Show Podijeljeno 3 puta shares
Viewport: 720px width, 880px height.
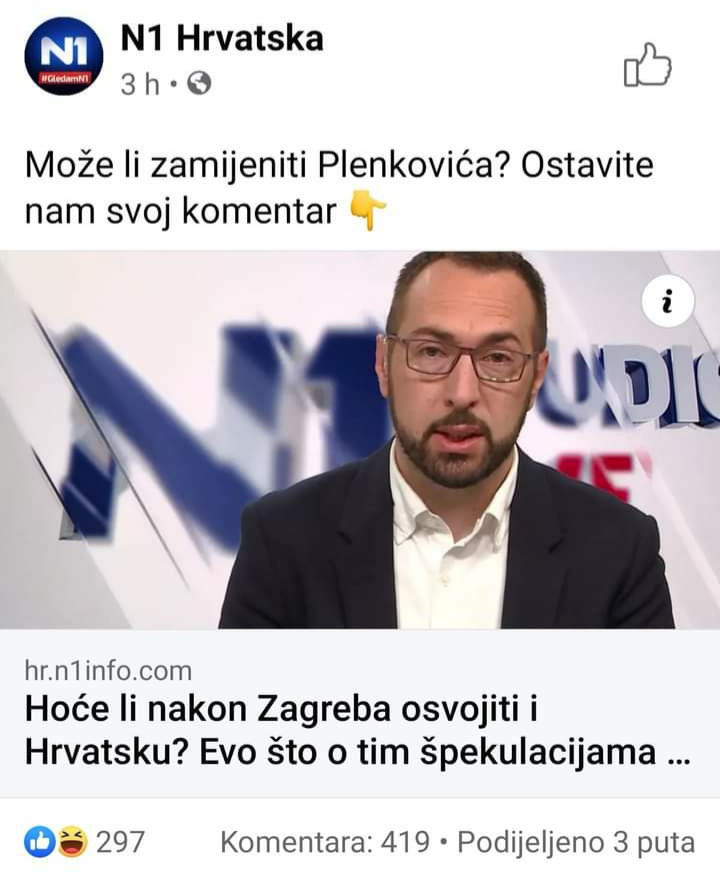[x=576, y=842]
